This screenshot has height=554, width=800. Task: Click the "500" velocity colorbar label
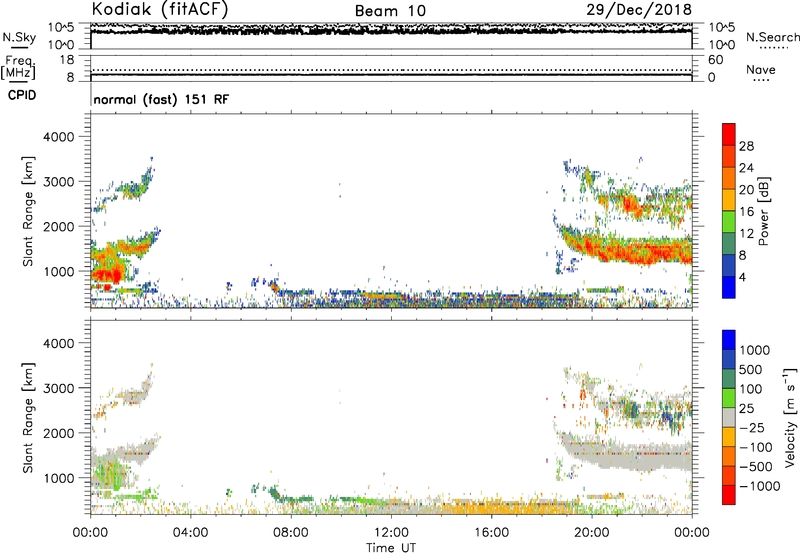click(751, 369)
